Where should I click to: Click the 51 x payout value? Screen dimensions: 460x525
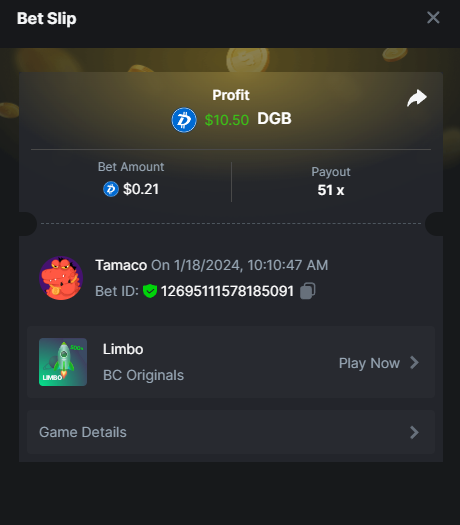[x=331, y=190]
